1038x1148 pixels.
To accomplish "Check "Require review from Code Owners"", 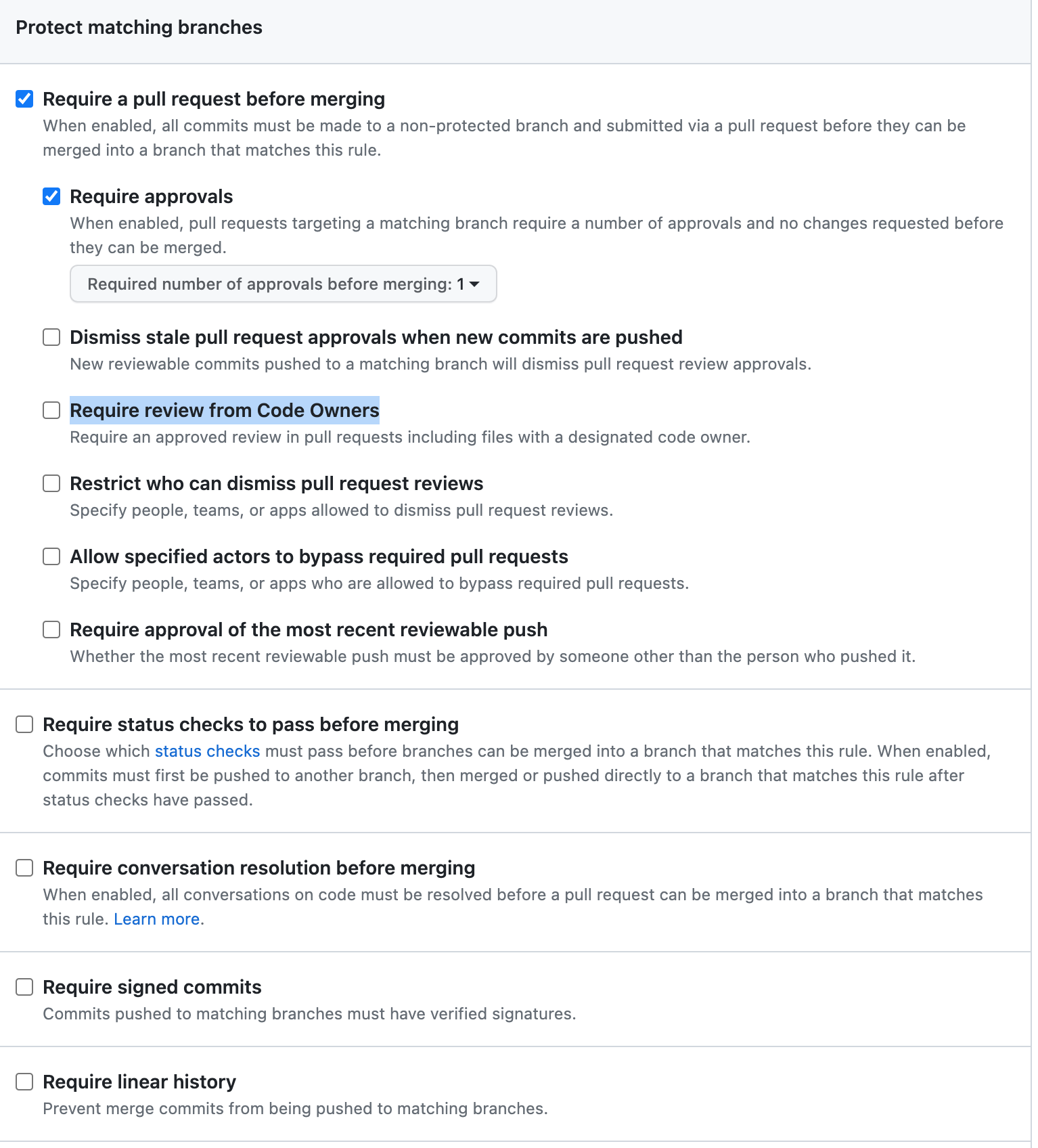I will [x=51, y=410].
